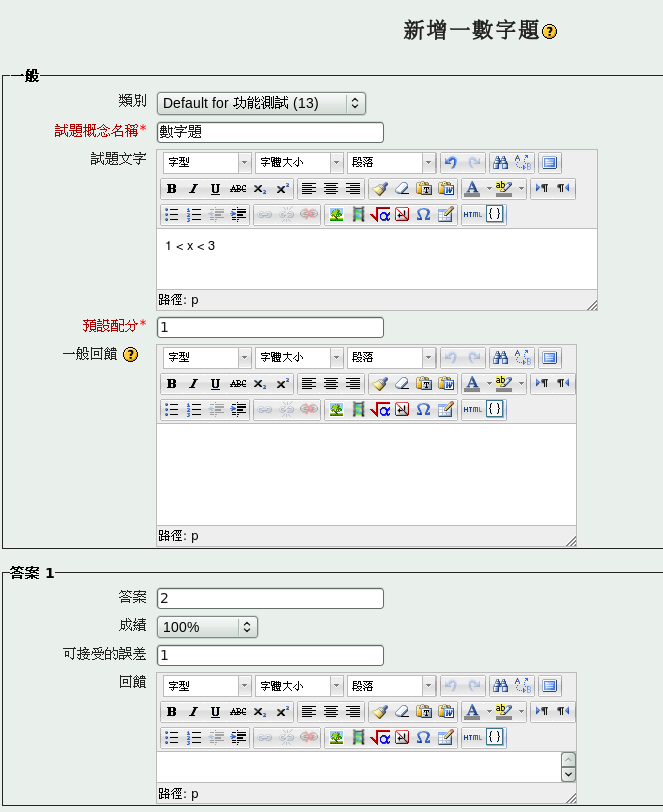
Task: Open the 成績 100% grade dropdown
Action: (x=207, y=627)
